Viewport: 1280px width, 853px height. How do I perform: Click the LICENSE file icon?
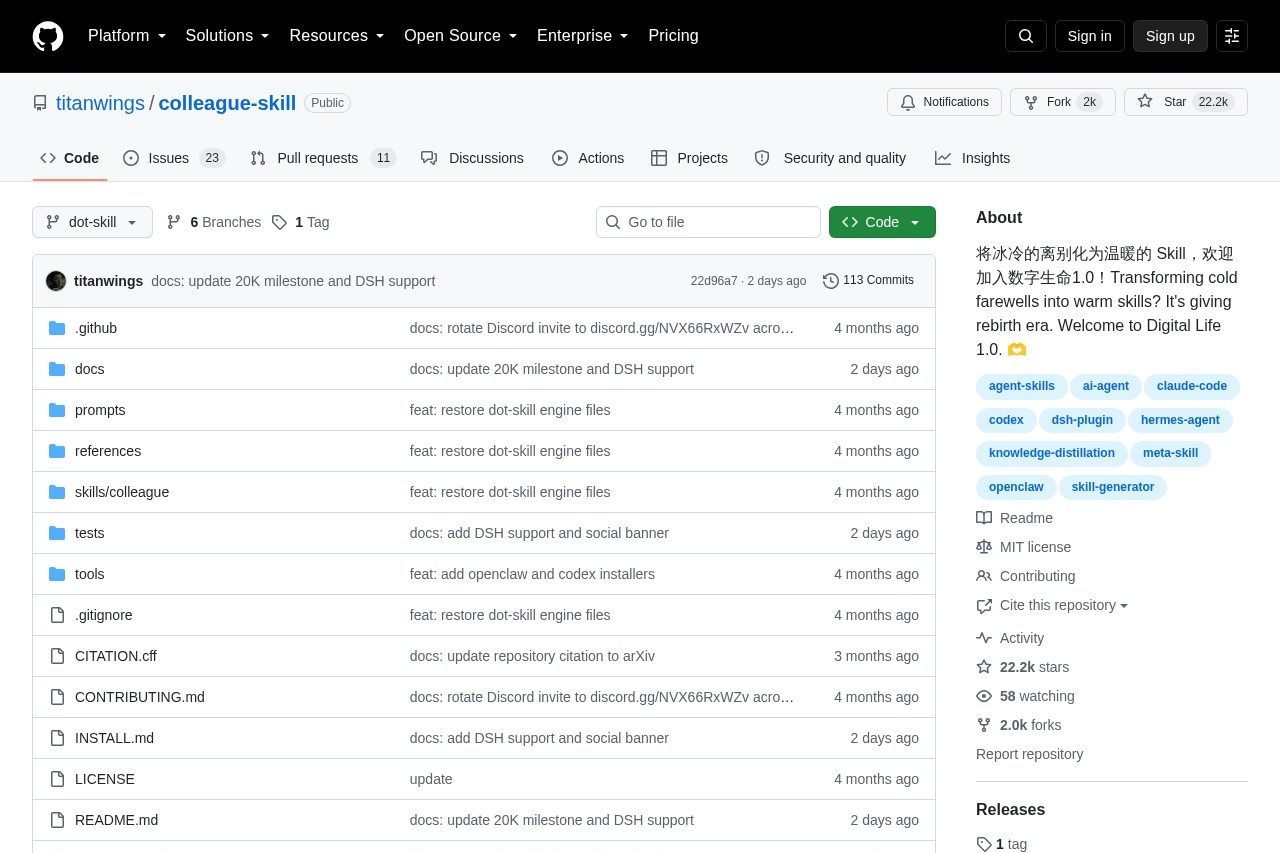pyautogui.click(x=57, y=779)
